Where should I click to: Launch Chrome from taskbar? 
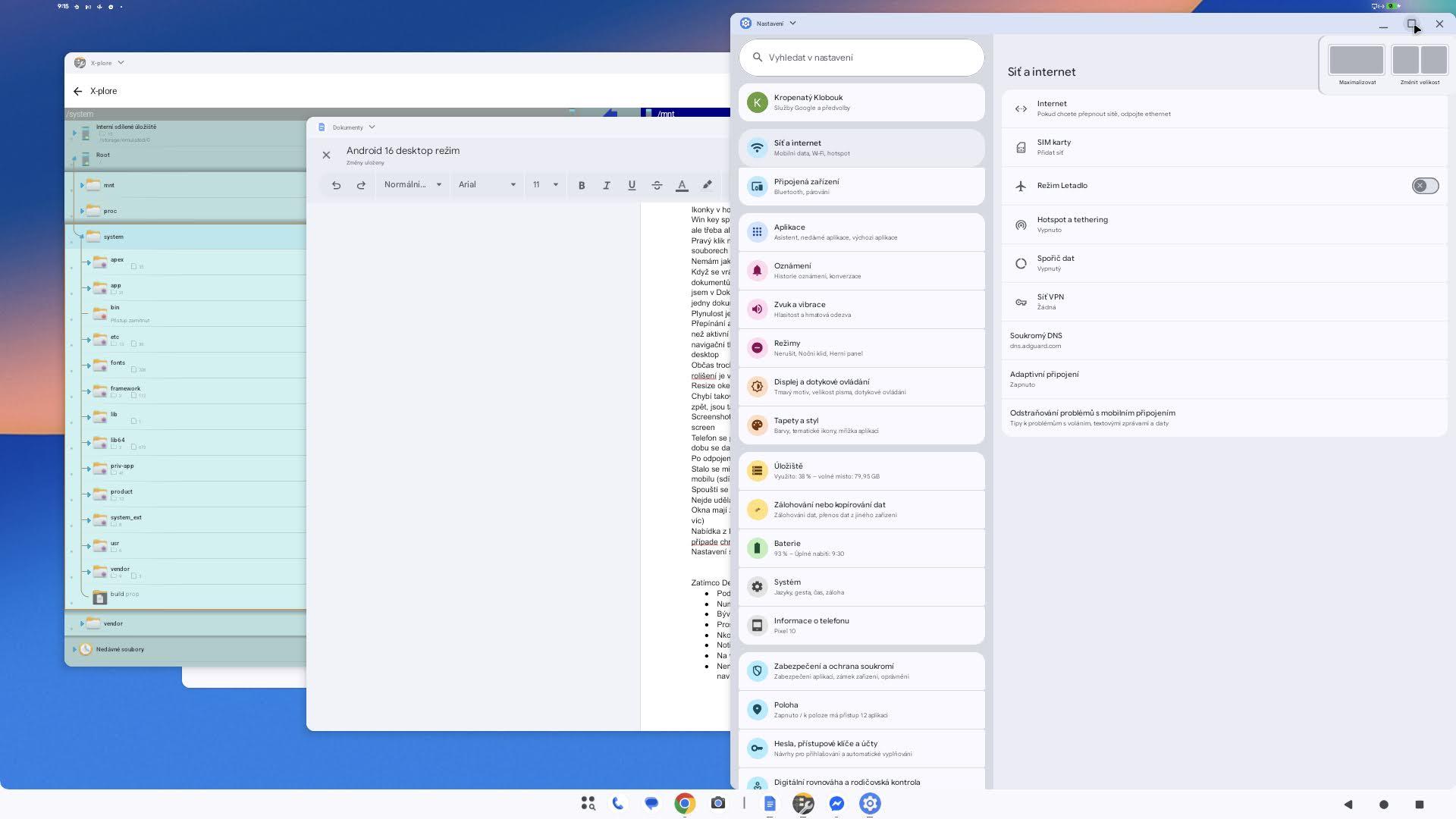point(685,803)
